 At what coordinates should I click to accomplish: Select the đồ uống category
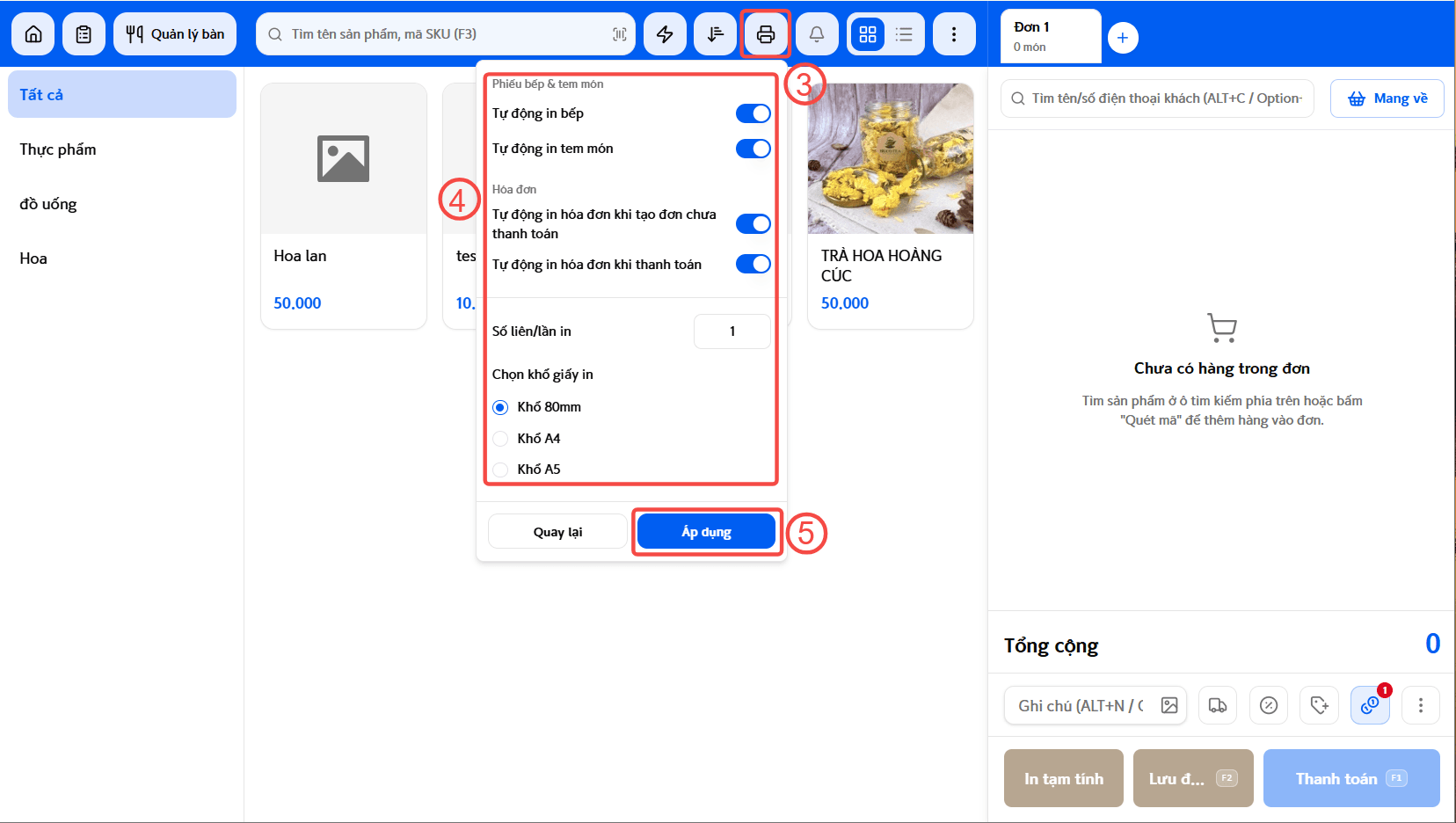(x=122, y=204)
